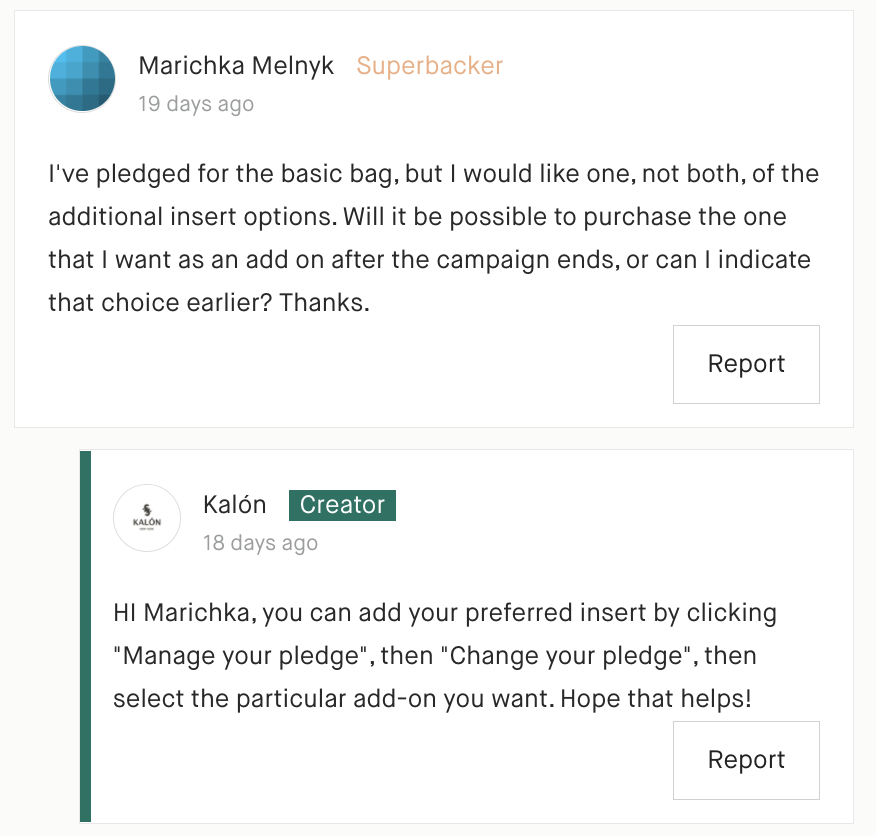Click the "Change your pledge" quoted text
Viewport: 876px width, 836px height.
[x=566, y=656]
